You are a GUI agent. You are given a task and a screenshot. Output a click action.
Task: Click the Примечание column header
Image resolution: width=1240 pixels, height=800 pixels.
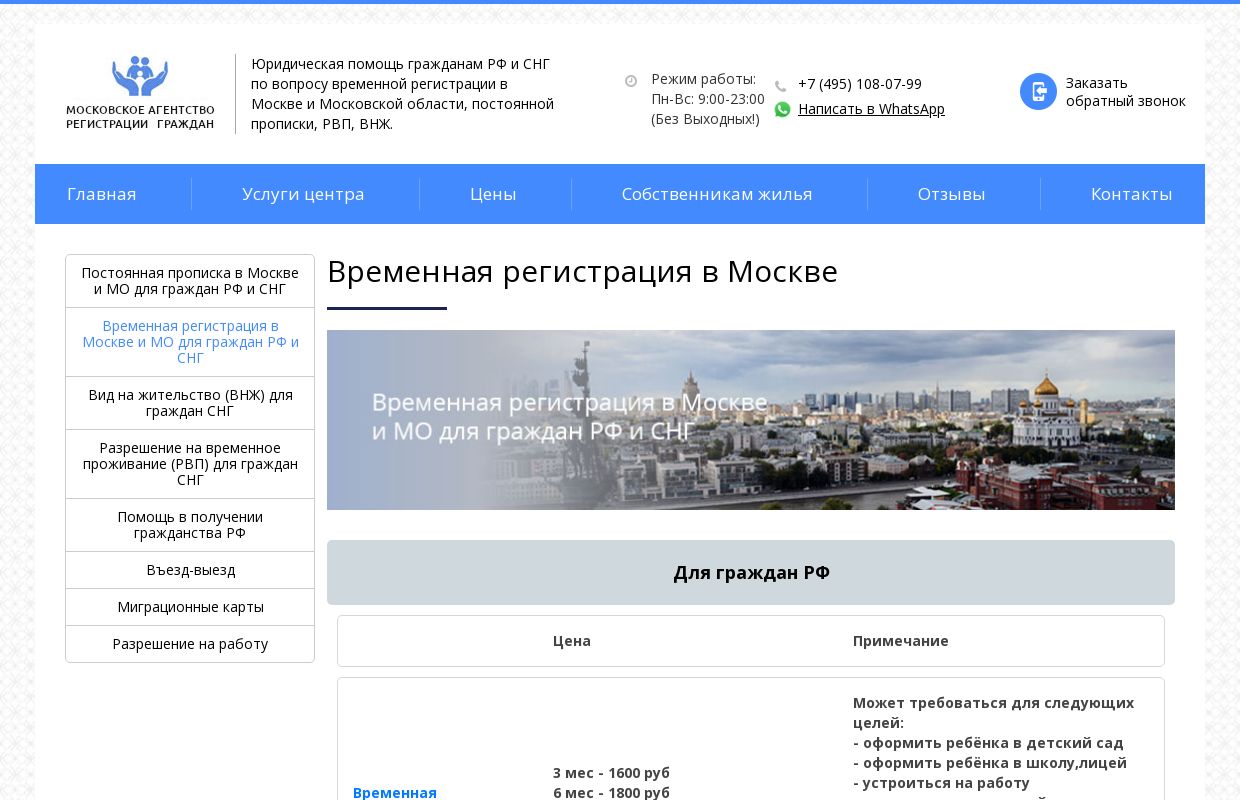point(901,641)
